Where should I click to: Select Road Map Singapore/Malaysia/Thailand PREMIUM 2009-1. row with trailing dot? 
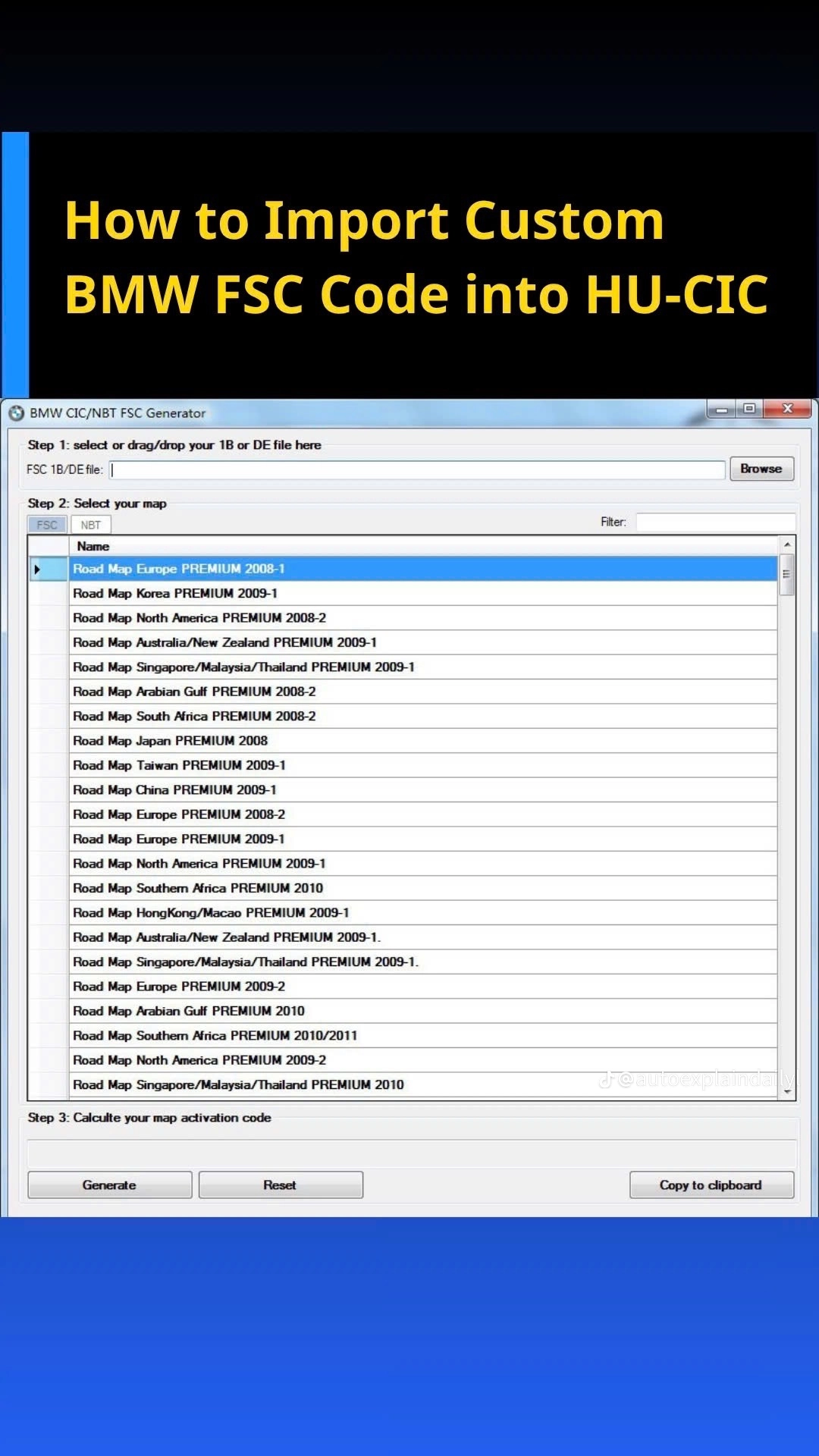point(423,962)
